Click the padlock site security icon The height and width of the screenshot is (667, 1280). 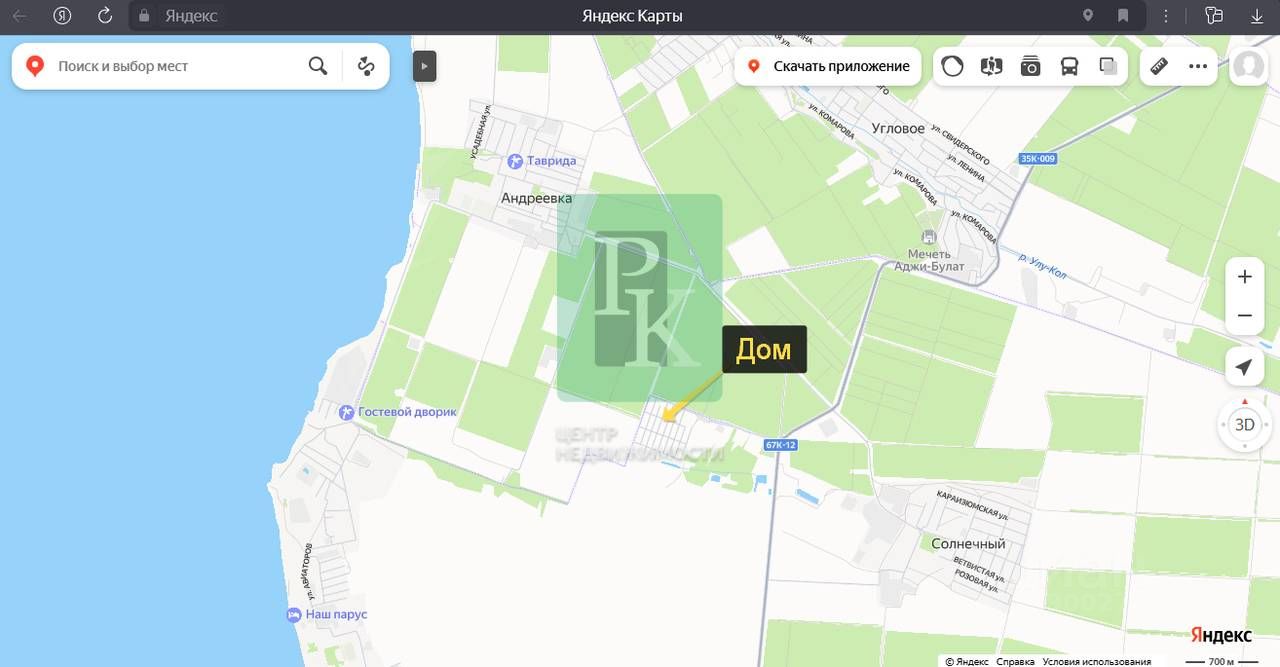(x=144, y=16)
